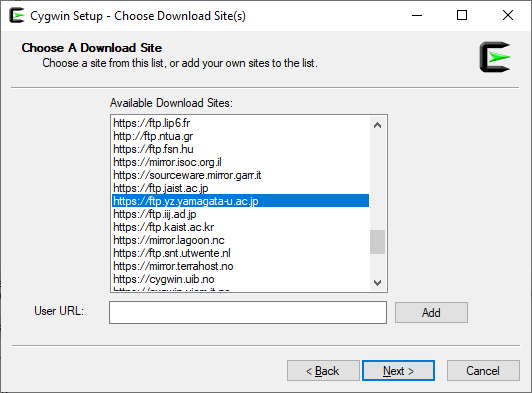This screenshot has height=393, width=532.
Task: Select mirror https://mirror.lagoon.nc
Action: point(240,240)
